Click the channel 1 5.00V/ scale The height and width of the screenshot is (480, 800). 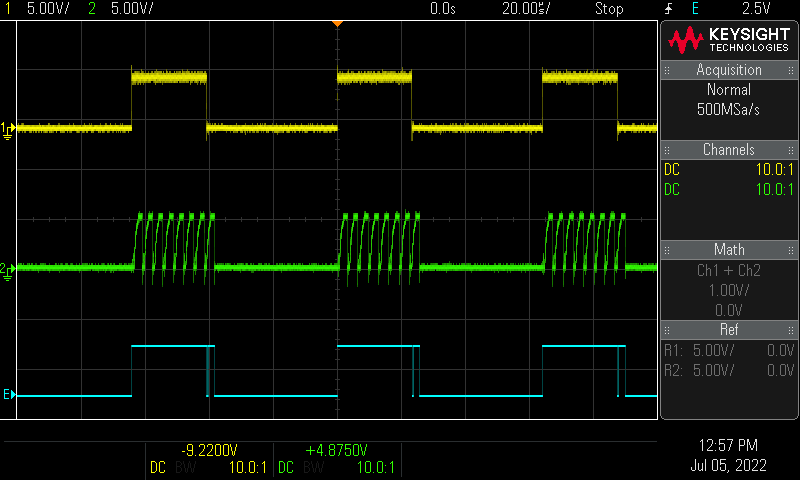[48, 9]
